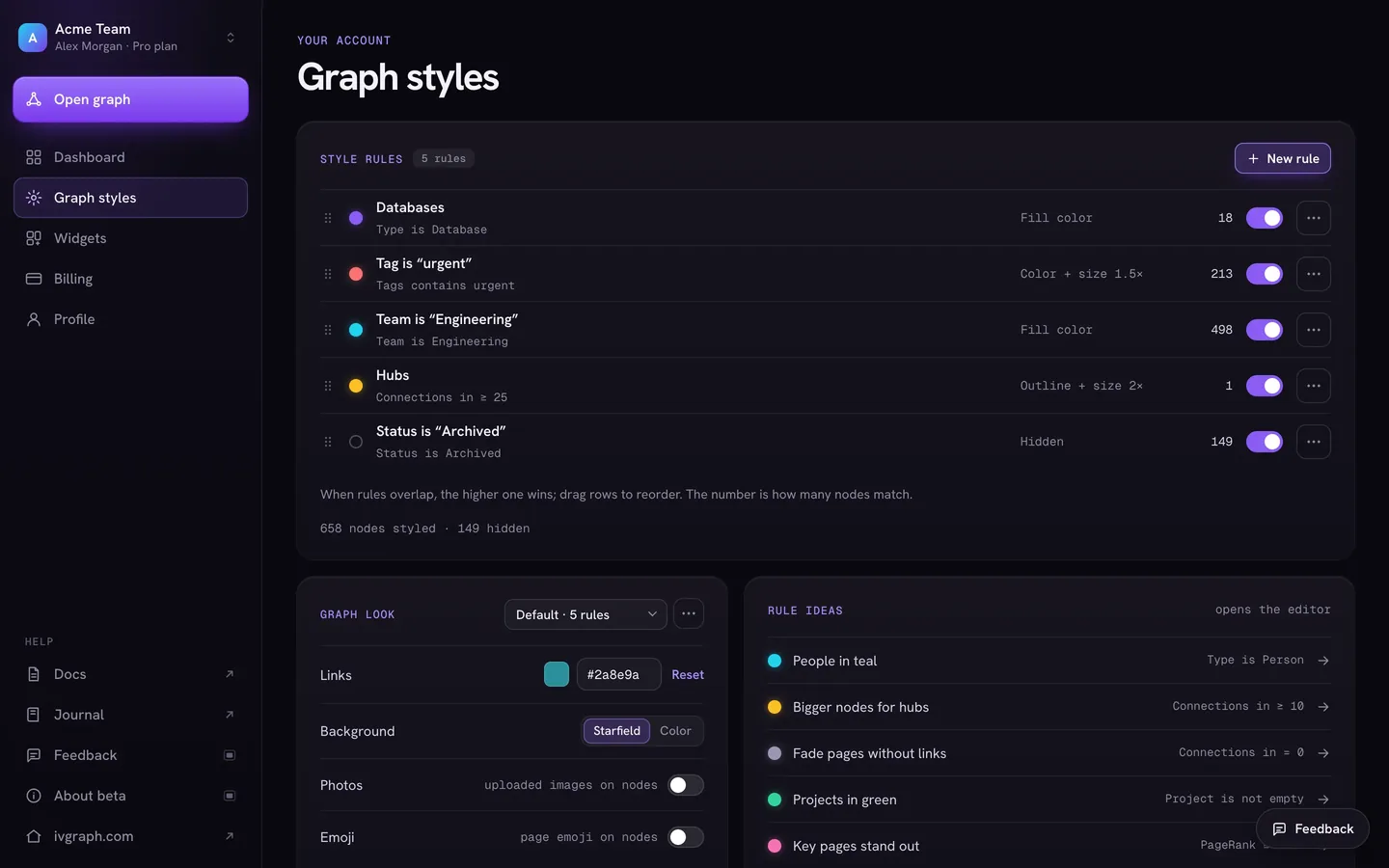The height and width of the screenshot is (868, 1389).
Task: Open Journal help link
Action: click(x=130, y=715)
